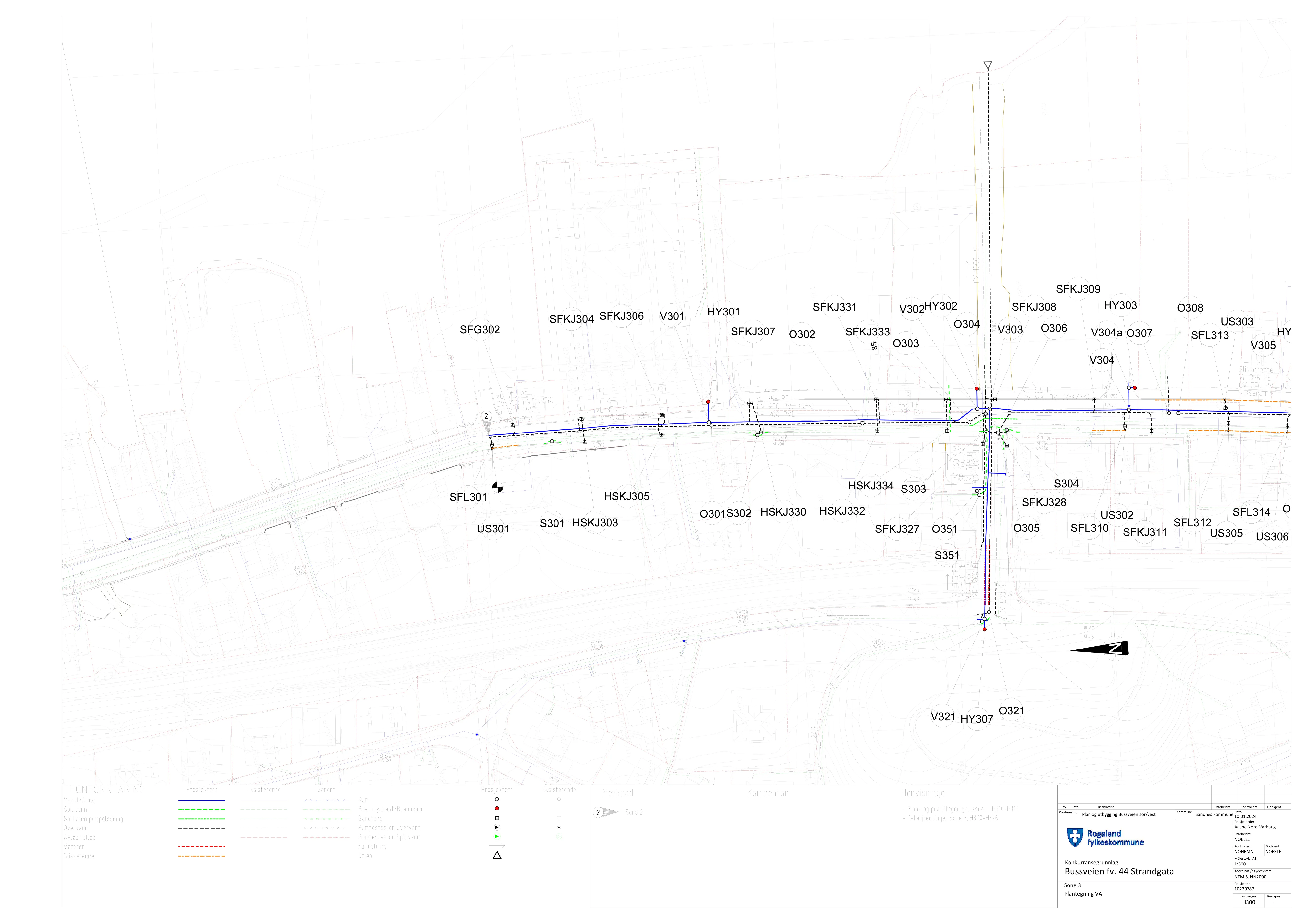Click the drawing number H300
Screen dimensions: 1307x924
click(1248, 902)
